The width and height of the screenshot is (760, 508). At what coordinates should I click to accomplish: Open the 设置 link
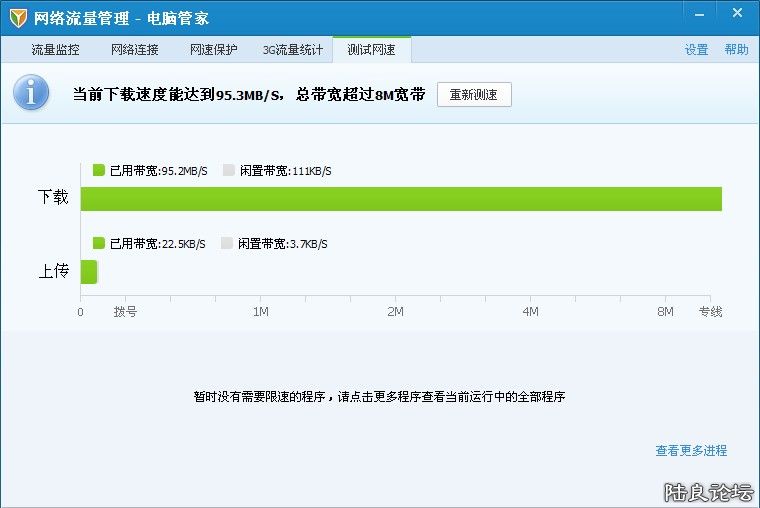click(x=697, y=49)
